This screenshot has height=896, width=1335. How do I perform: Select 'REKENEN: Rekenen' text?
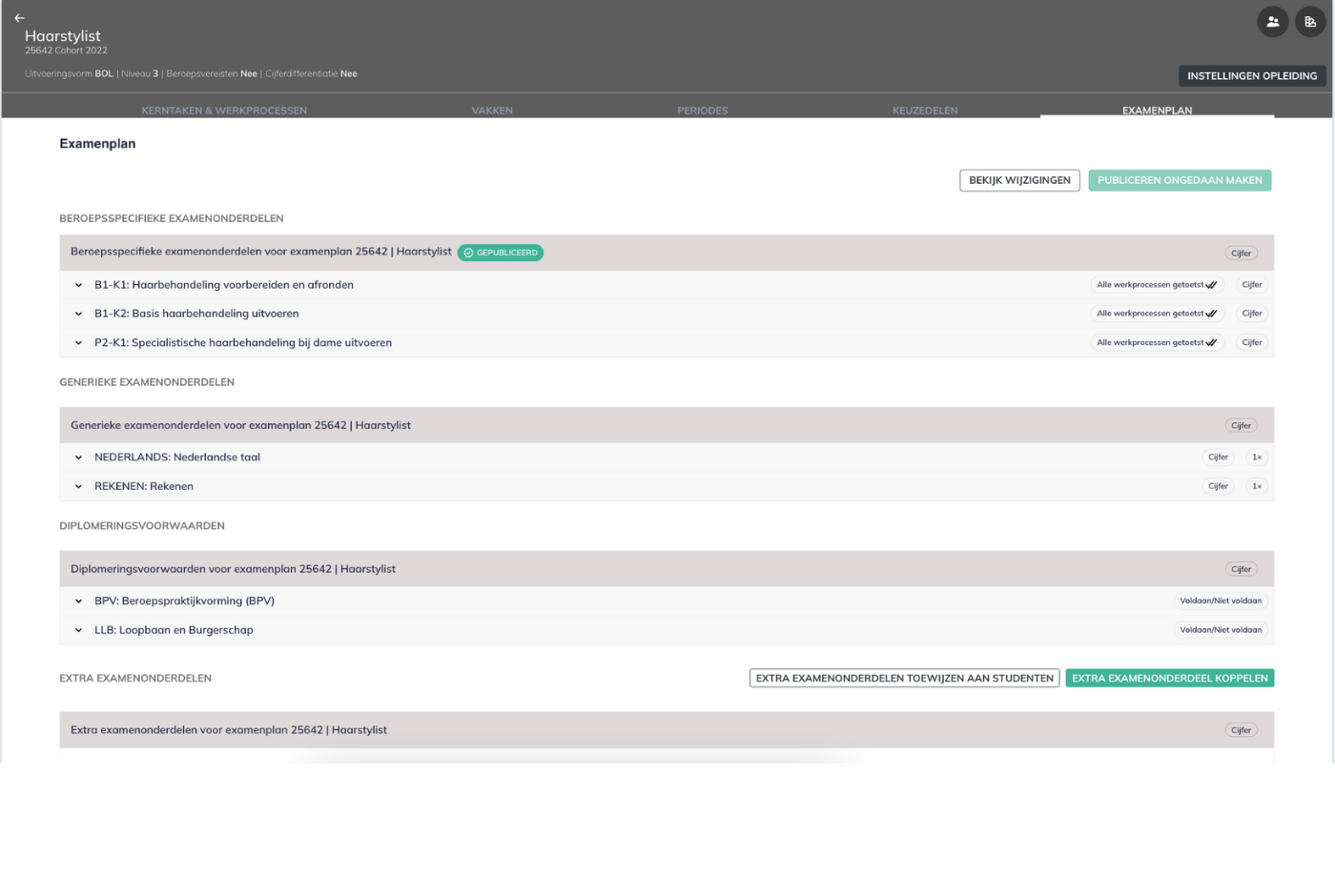[x=144, y=486]
